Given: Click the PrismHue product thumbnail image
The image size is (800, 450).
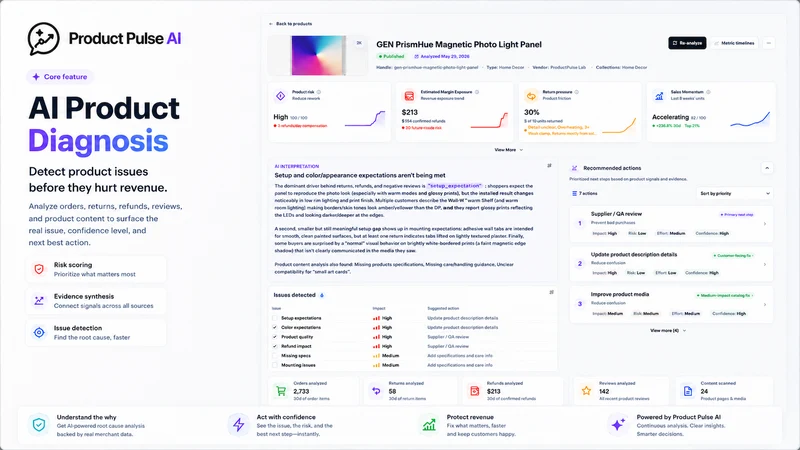Looking at the screenshot, I should pos(317,55).
